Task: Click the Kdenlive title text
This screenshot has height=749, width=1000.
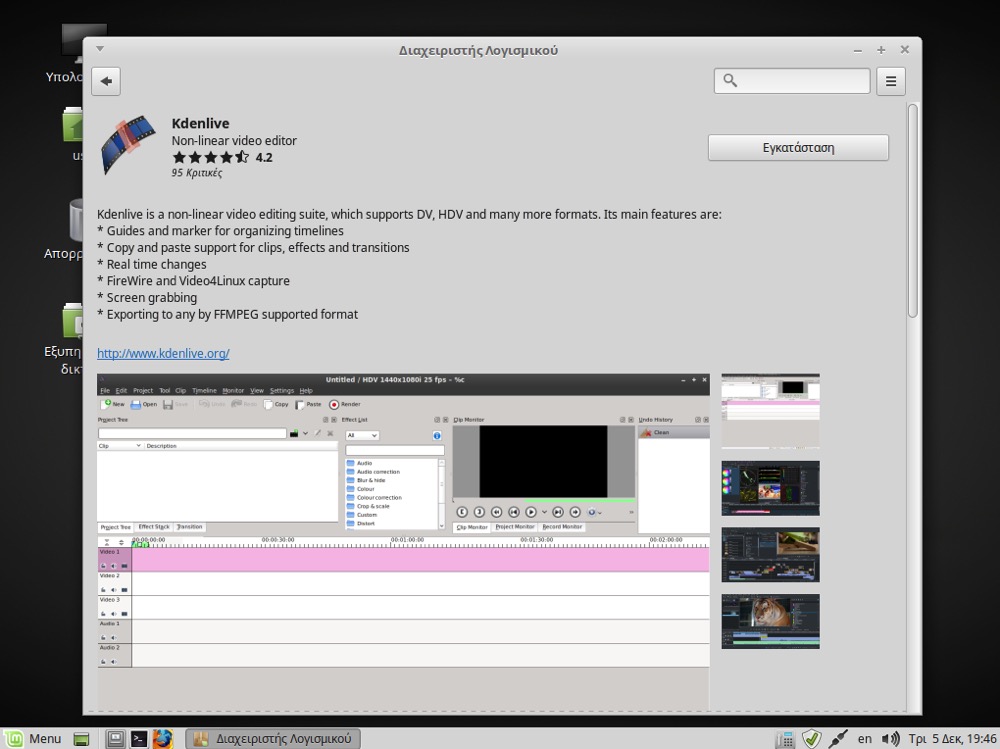Action: [x=200, y=123]
